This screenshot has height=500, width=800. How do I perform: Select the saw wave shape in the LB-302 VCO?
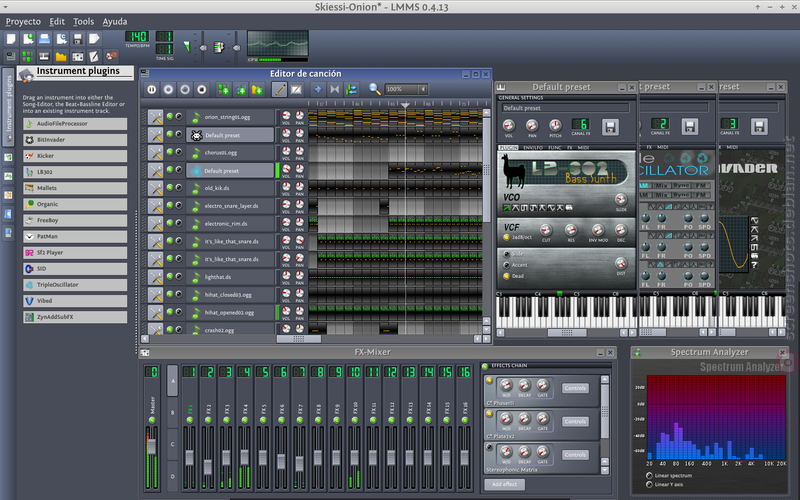tap(507, 208)
